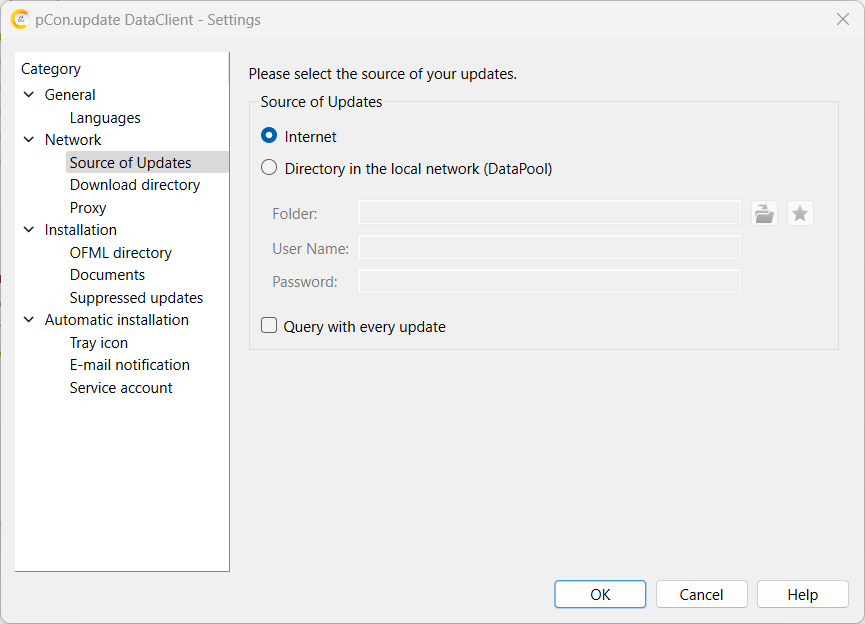865x624 pixels.
Task: Open the Documents settings page
Action: coord(107,275)
